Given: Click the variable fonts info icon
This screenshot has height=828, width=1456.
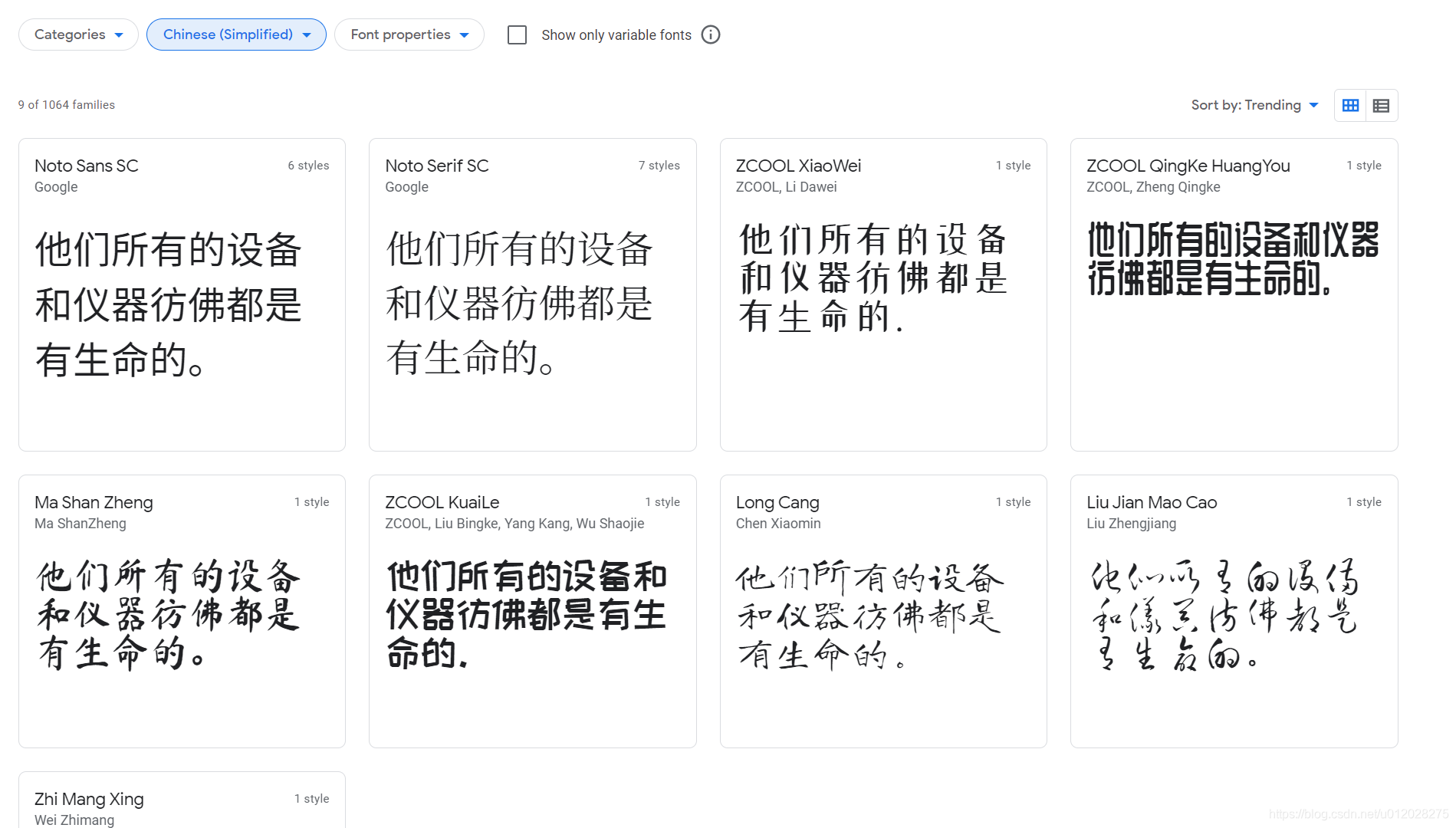Looking at the screenshot, I should pyautogui.click(x=711, y=34).
